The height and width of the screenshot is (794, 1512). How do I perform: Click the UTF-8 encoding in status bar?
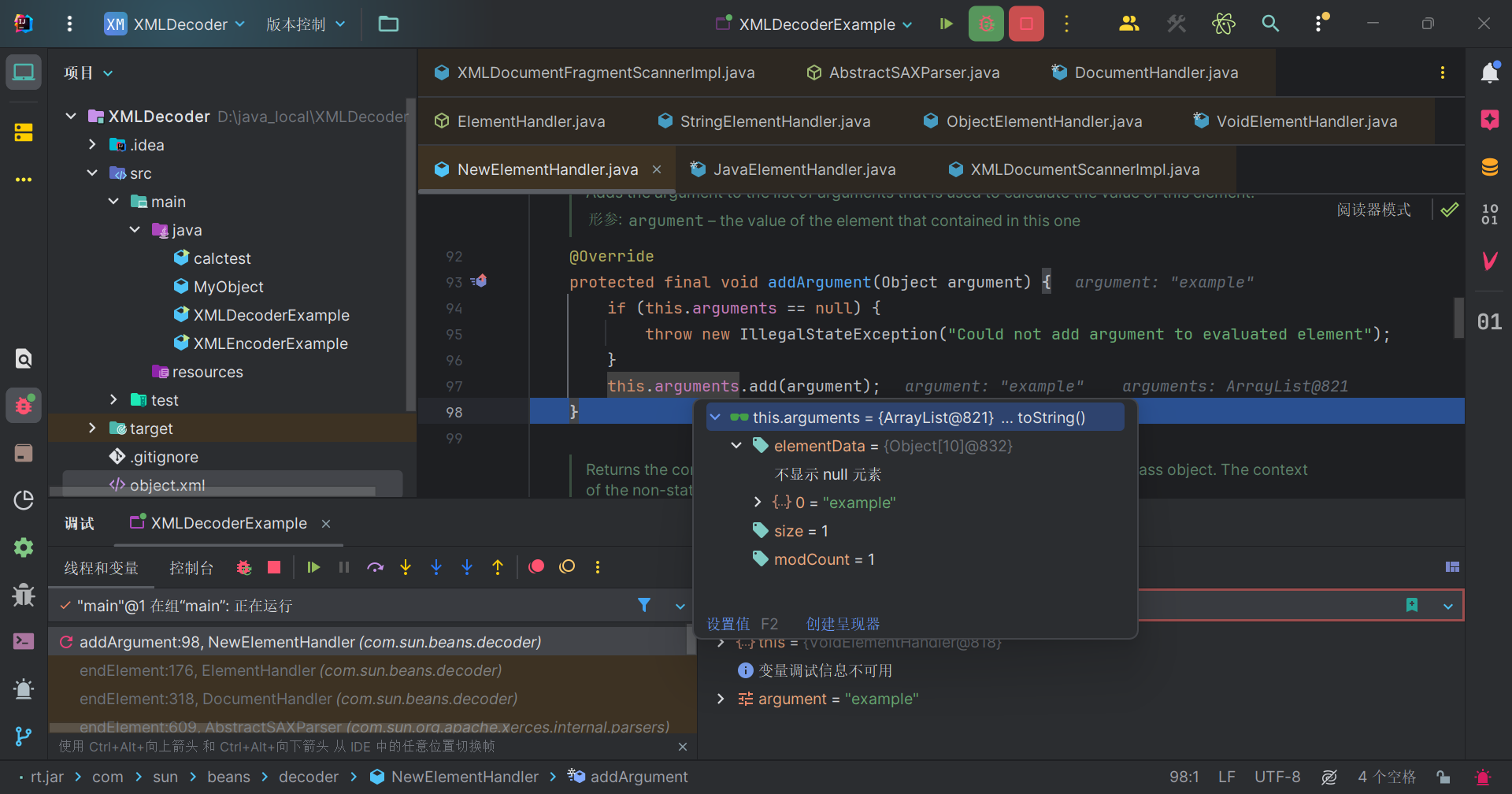tap(1277, 777)
